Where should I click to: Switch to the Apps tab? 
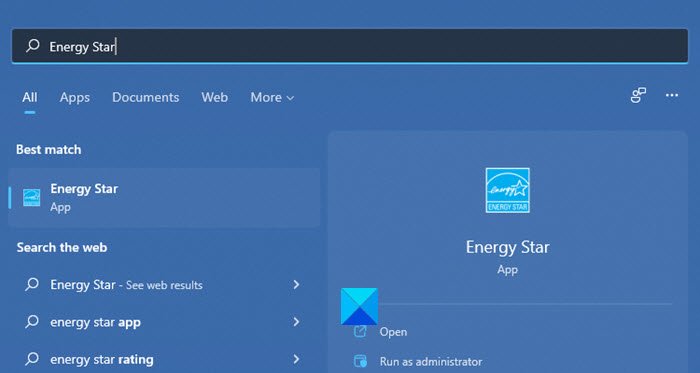coord(75,97)
